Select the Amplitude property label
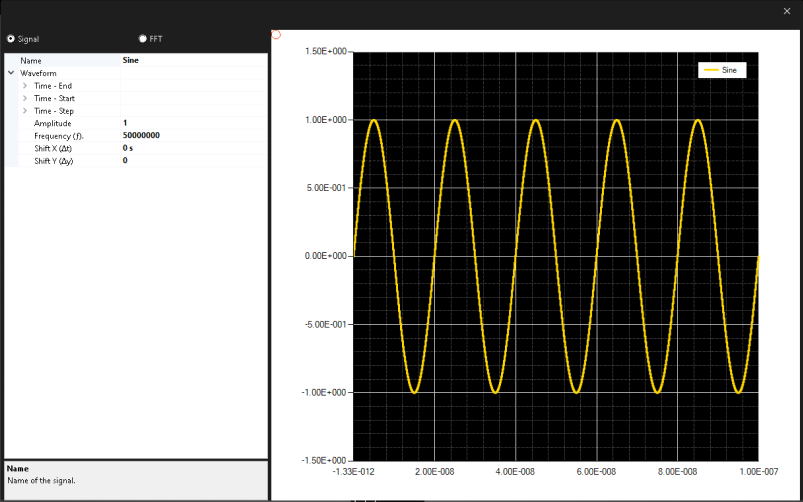 [52, 123]
